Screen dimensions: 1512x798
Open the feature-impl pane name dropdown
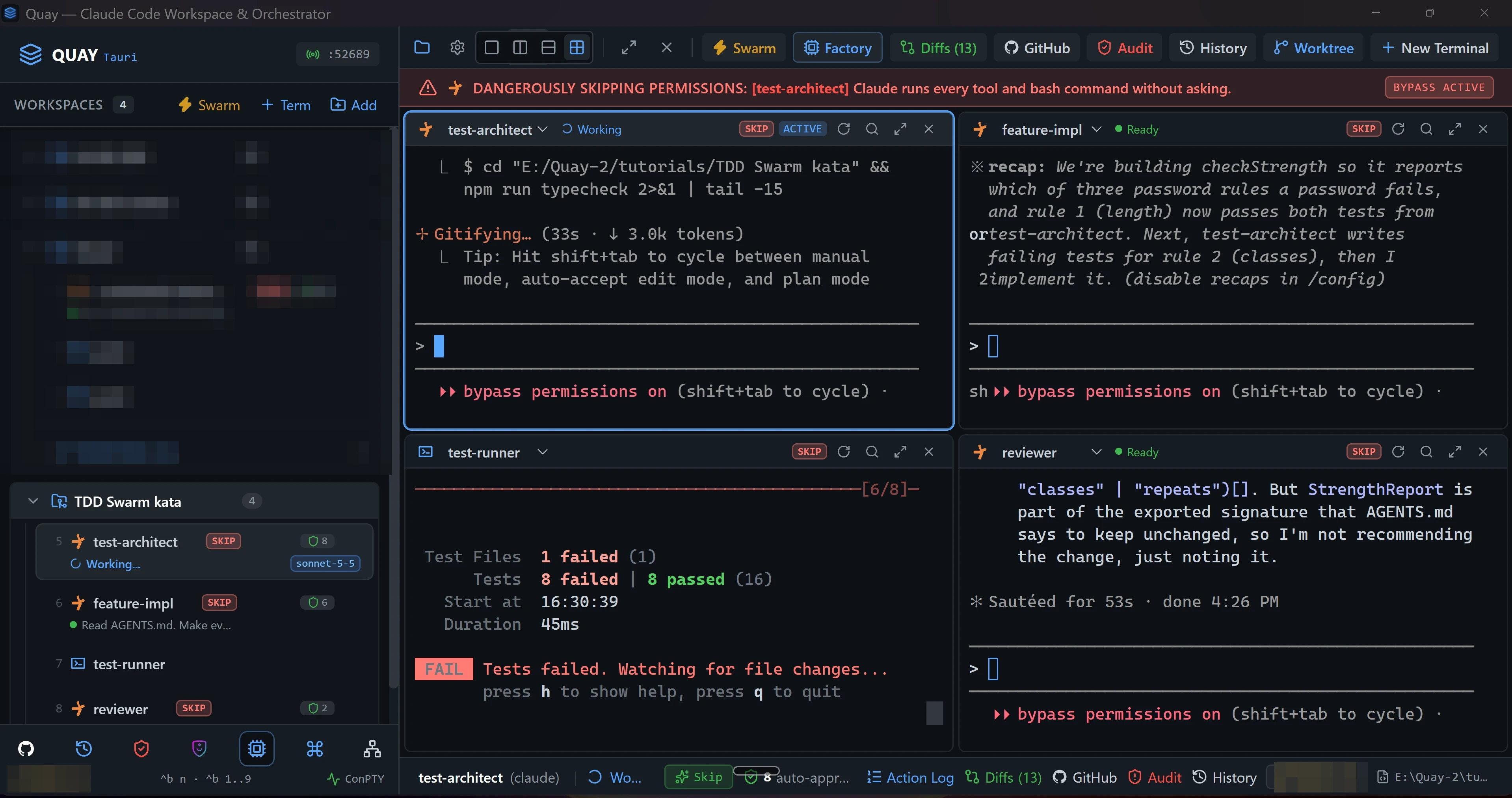pyautogui.click(x=1096, y=129)
